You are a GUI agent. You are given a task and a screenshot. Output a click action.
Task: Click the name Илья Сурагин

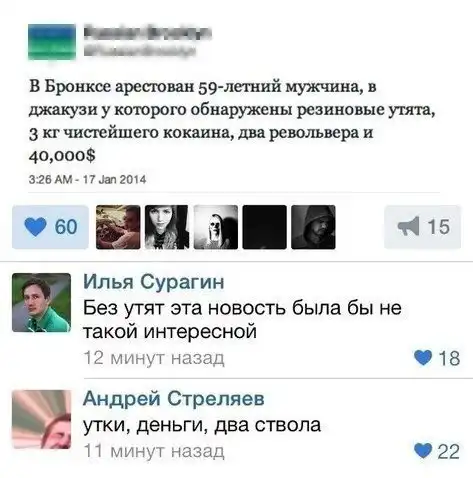153,282
